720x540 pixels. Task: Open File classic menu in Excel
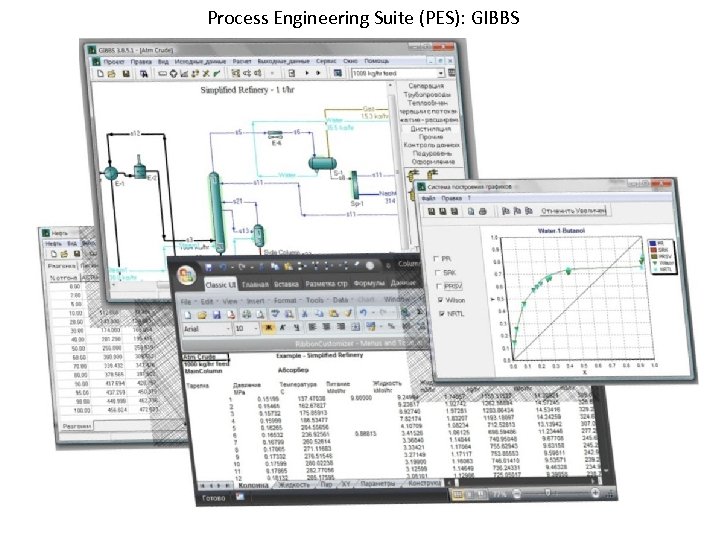[186, 302]
